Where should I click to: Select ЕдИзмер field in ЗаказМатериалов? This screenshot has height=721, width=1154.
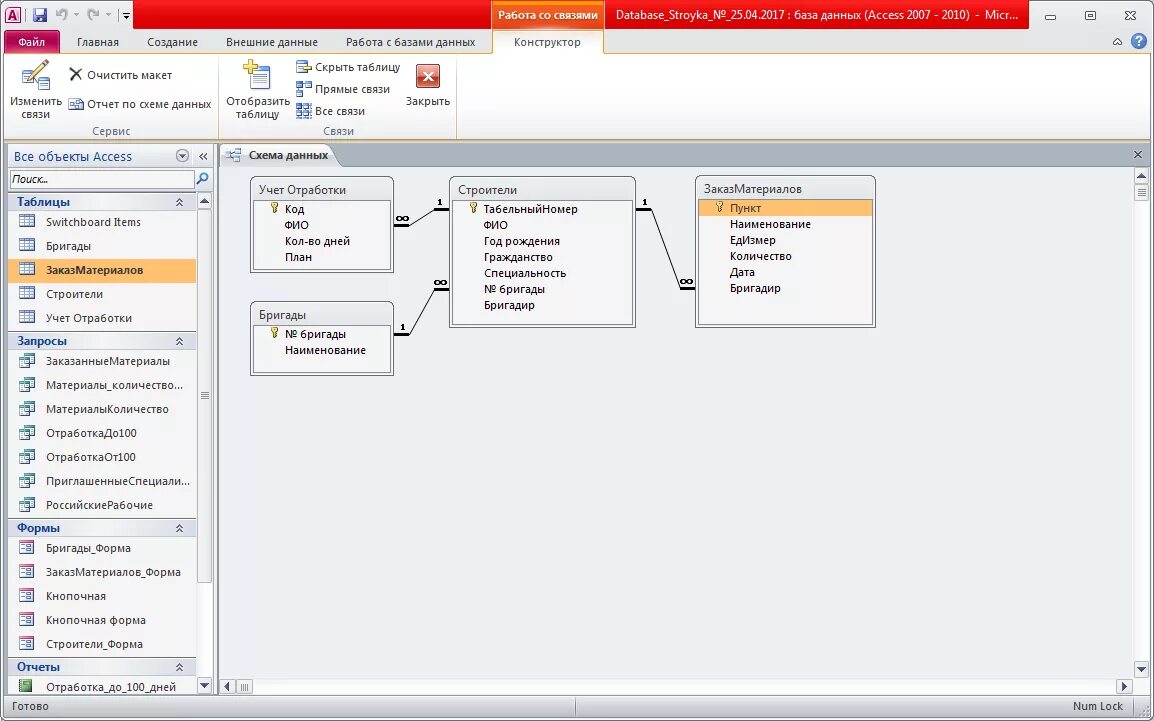point(753,240)
